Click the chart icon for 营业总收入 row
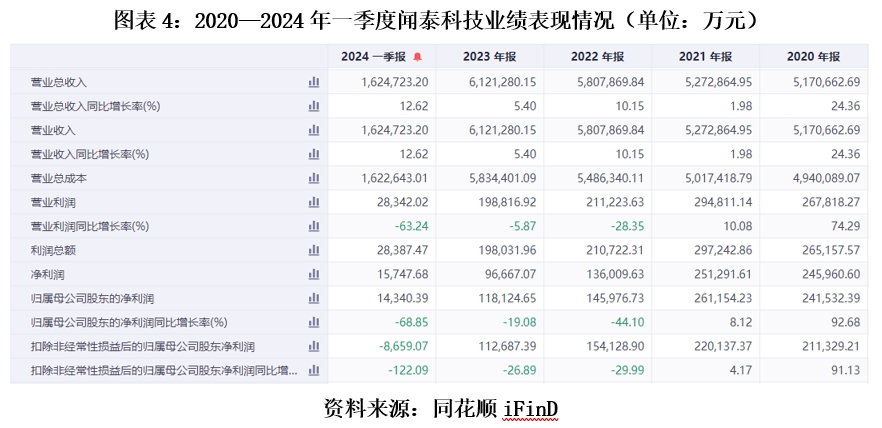Screen dimensions: 882x428 pyautogui.click(x=314, y=82)
